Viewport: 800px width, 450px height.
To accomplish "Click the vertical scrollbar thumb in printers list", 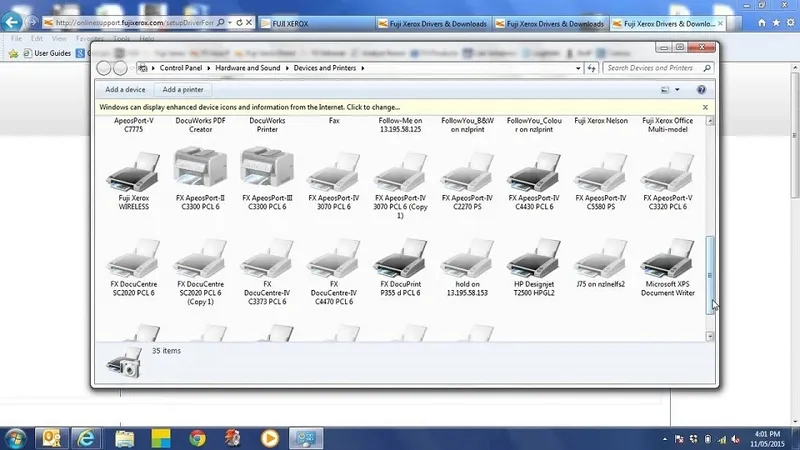I will (710, 275).
